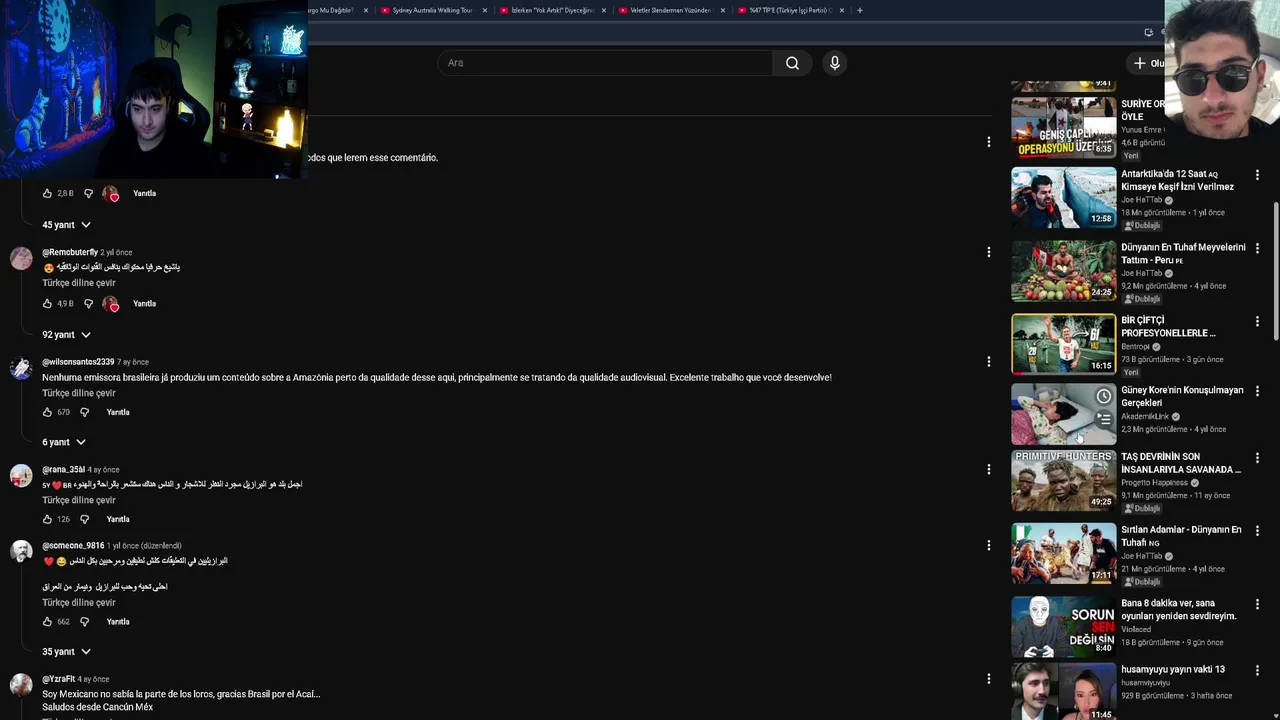Switch to the Mu Dağıtıldı? tab

click(330, 10)
